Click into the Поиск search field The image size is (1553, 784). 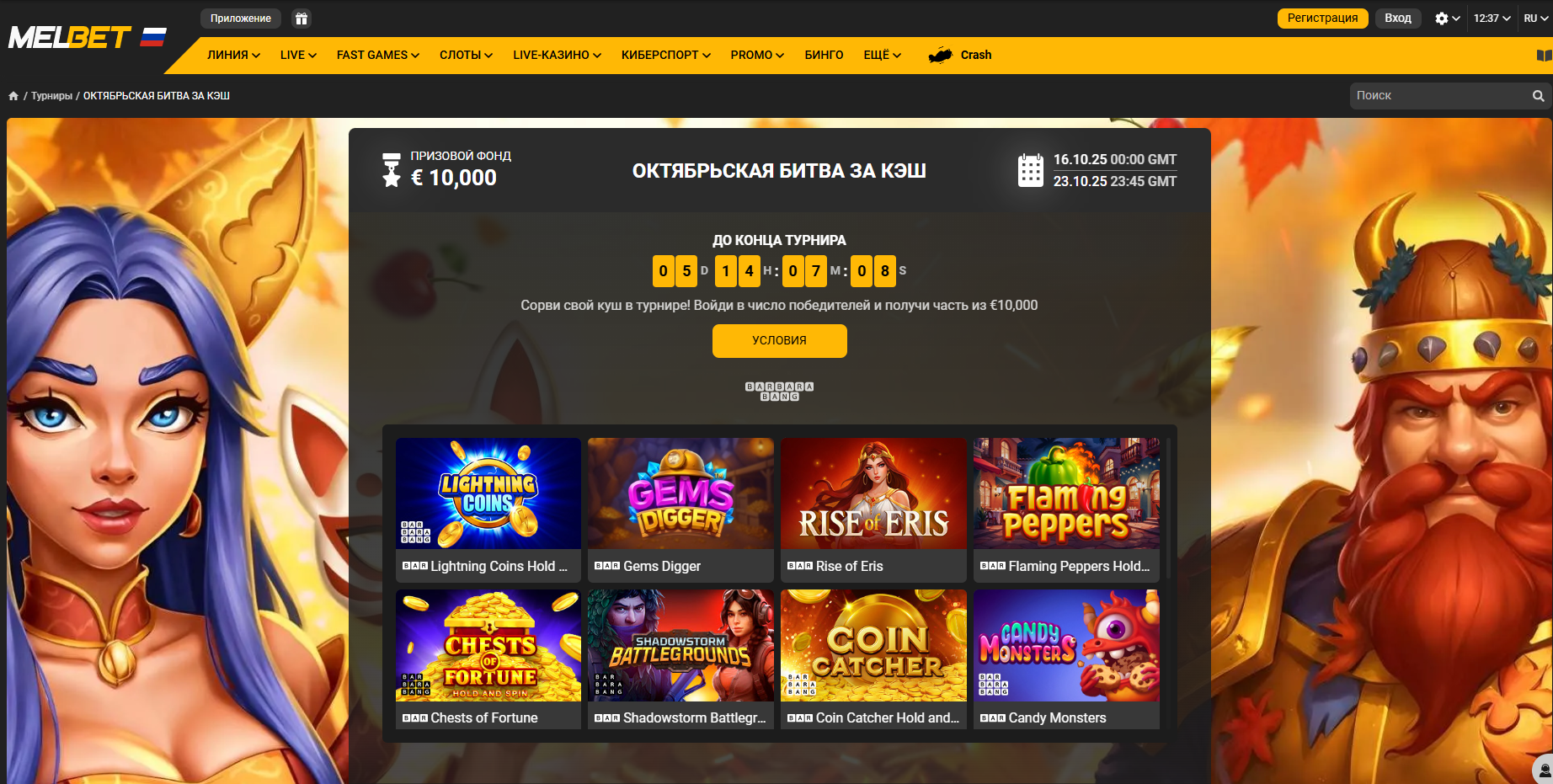1441,96
